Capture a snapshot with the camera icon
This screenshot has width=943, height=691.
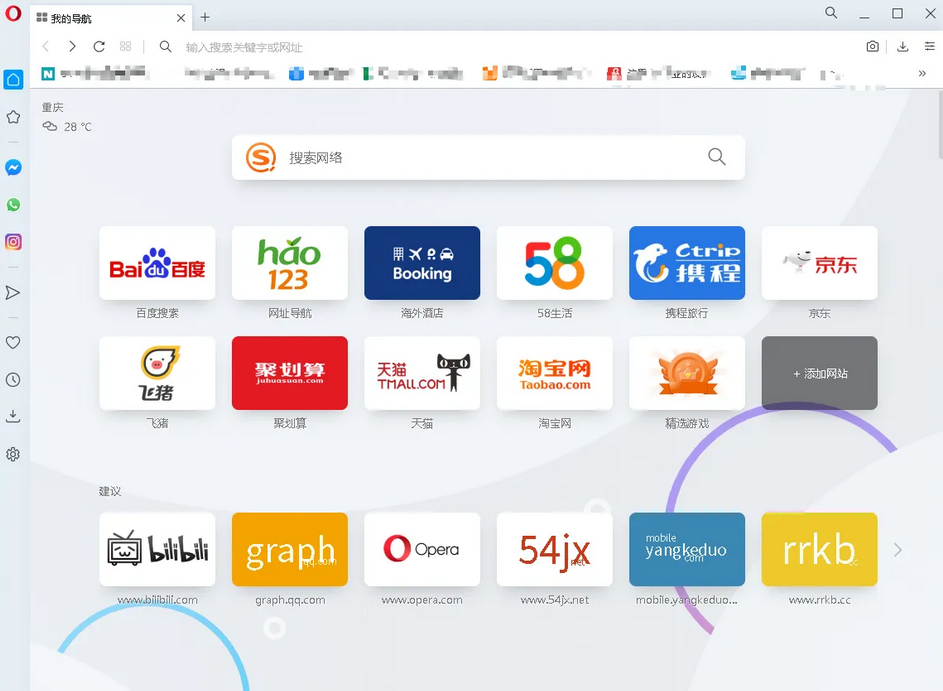[x=872, y=46]
